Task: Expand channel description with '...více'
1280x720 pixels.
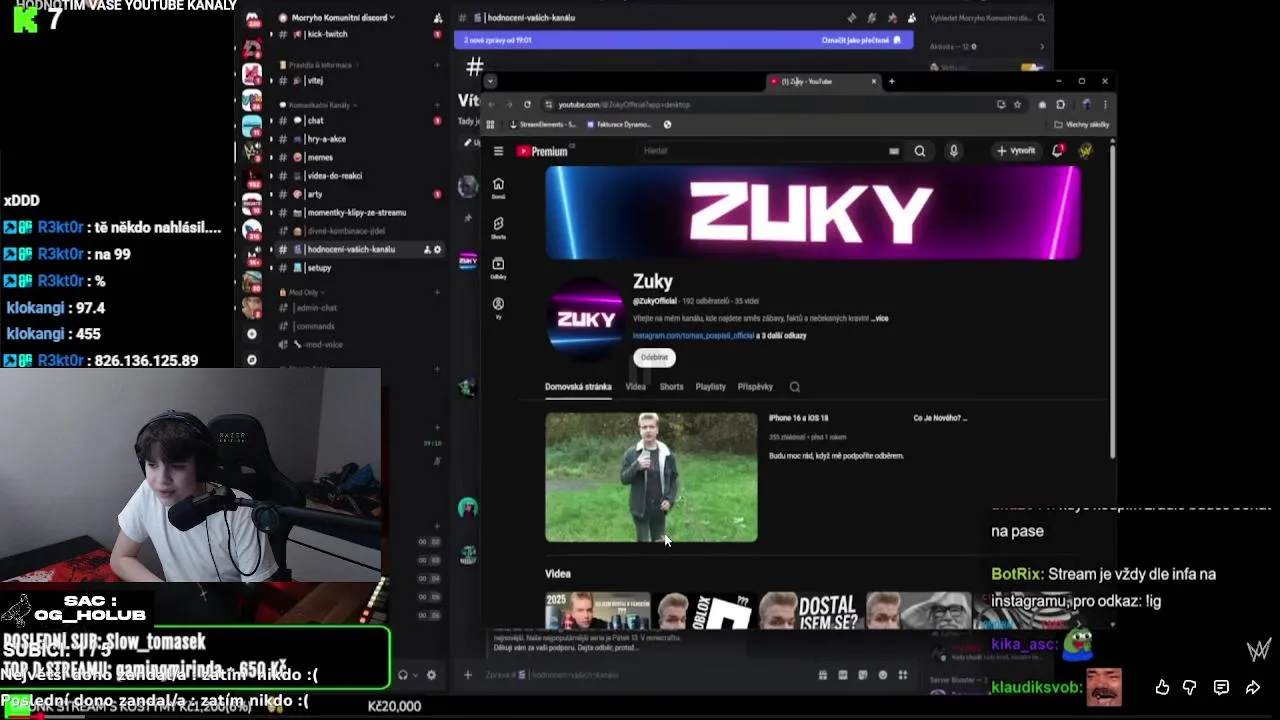Action: [879, 319]
